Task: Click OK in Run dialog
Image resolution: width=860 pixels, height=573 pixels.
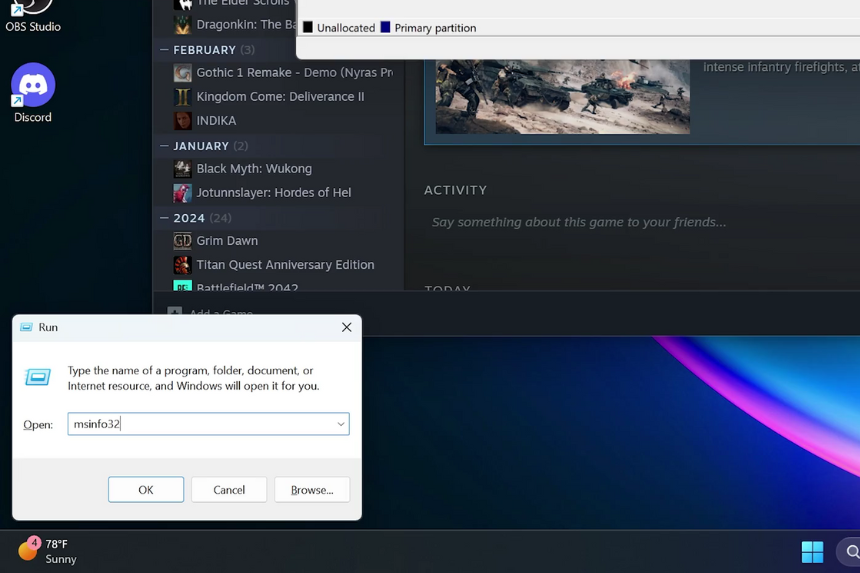Action: 146,490
